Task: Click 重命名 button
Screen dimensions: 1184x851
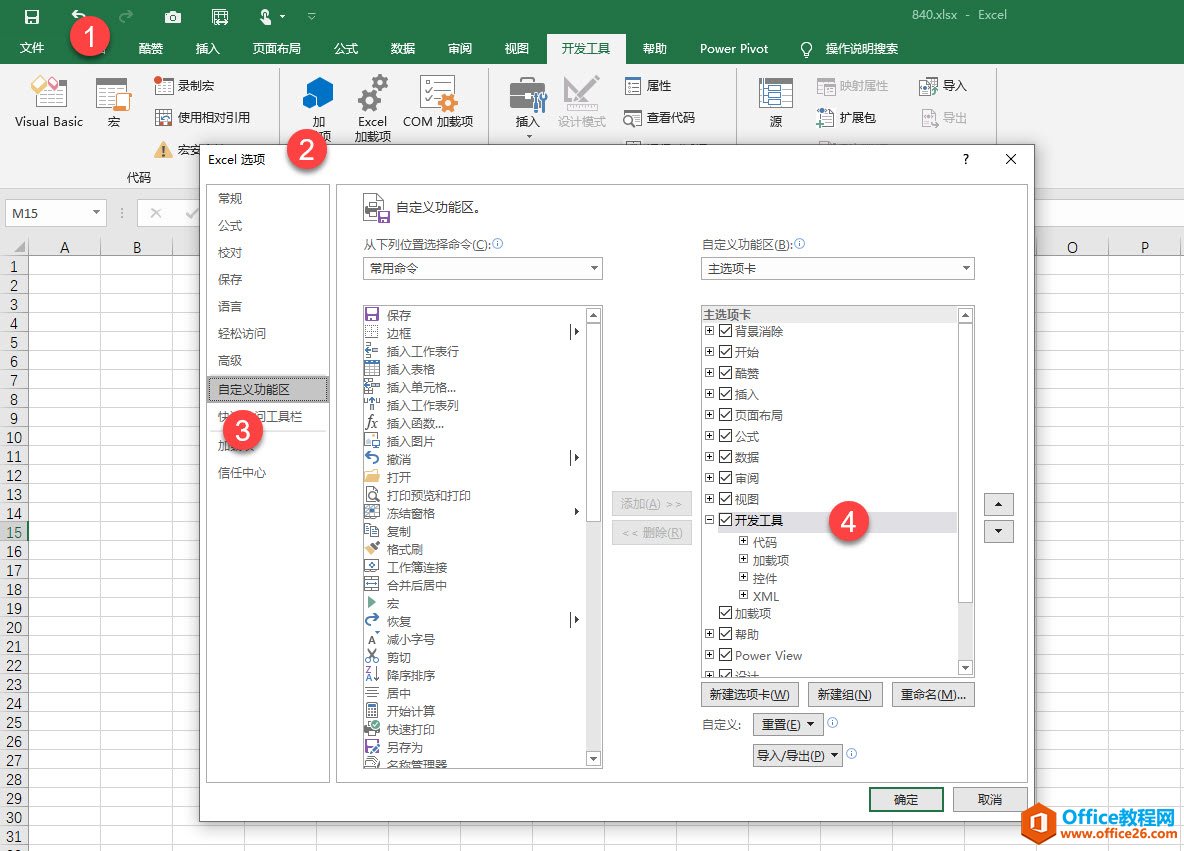Action: click(x=933, y=695)
